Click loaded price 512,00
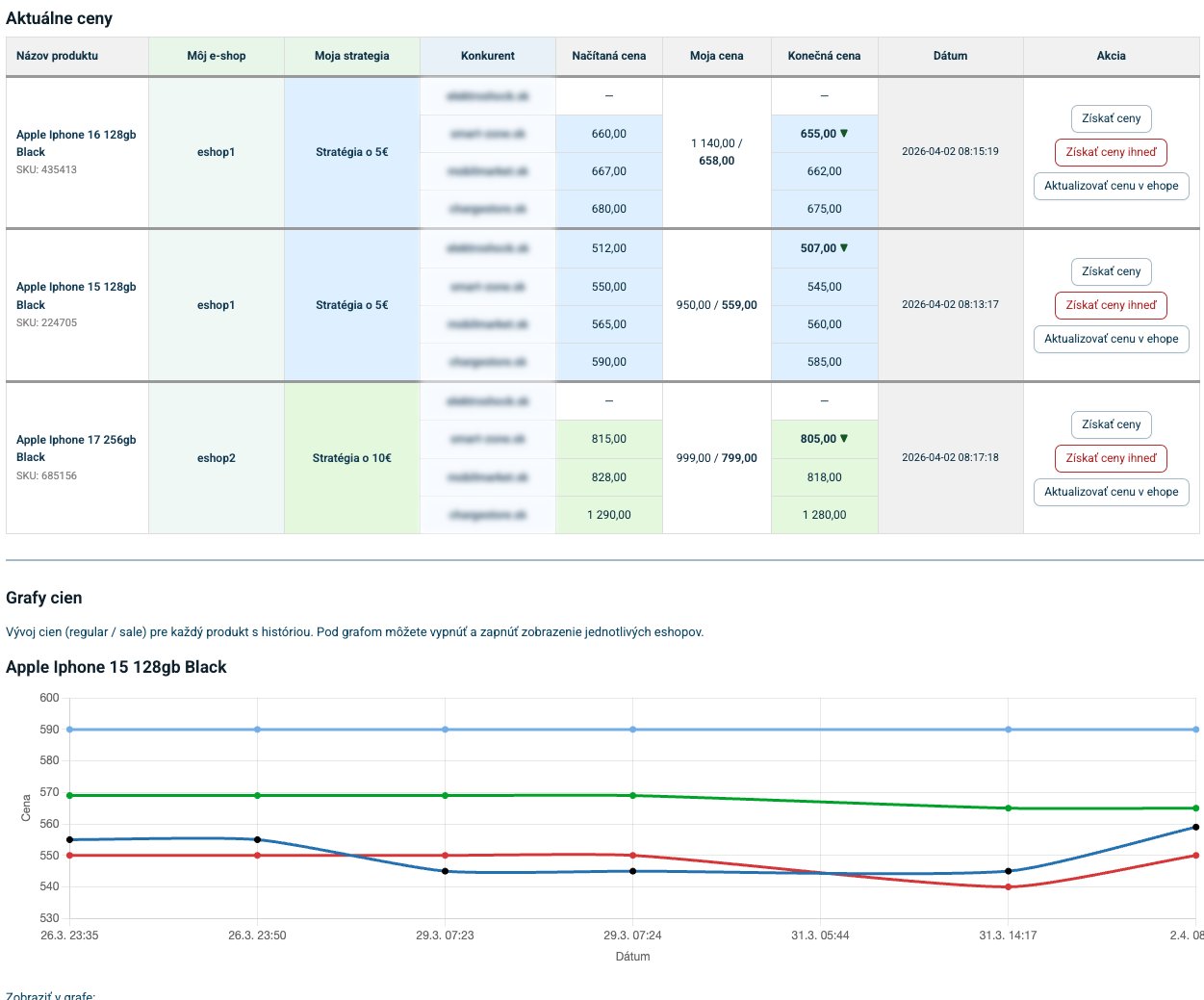1204x1000 pixels. [x=609, y=248]
